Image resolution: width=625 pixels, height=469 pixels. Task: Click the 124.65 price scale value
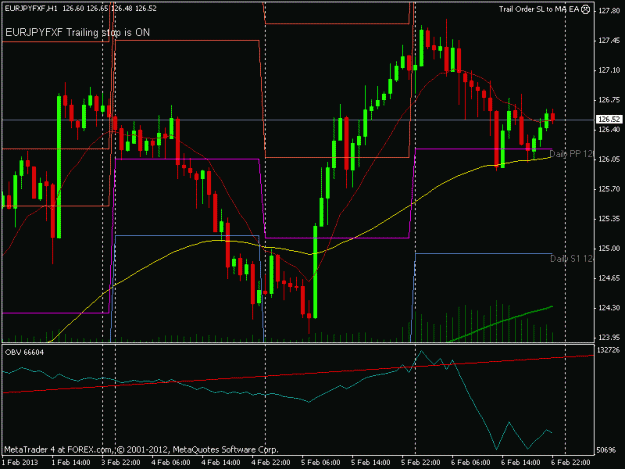pos(609,278)
